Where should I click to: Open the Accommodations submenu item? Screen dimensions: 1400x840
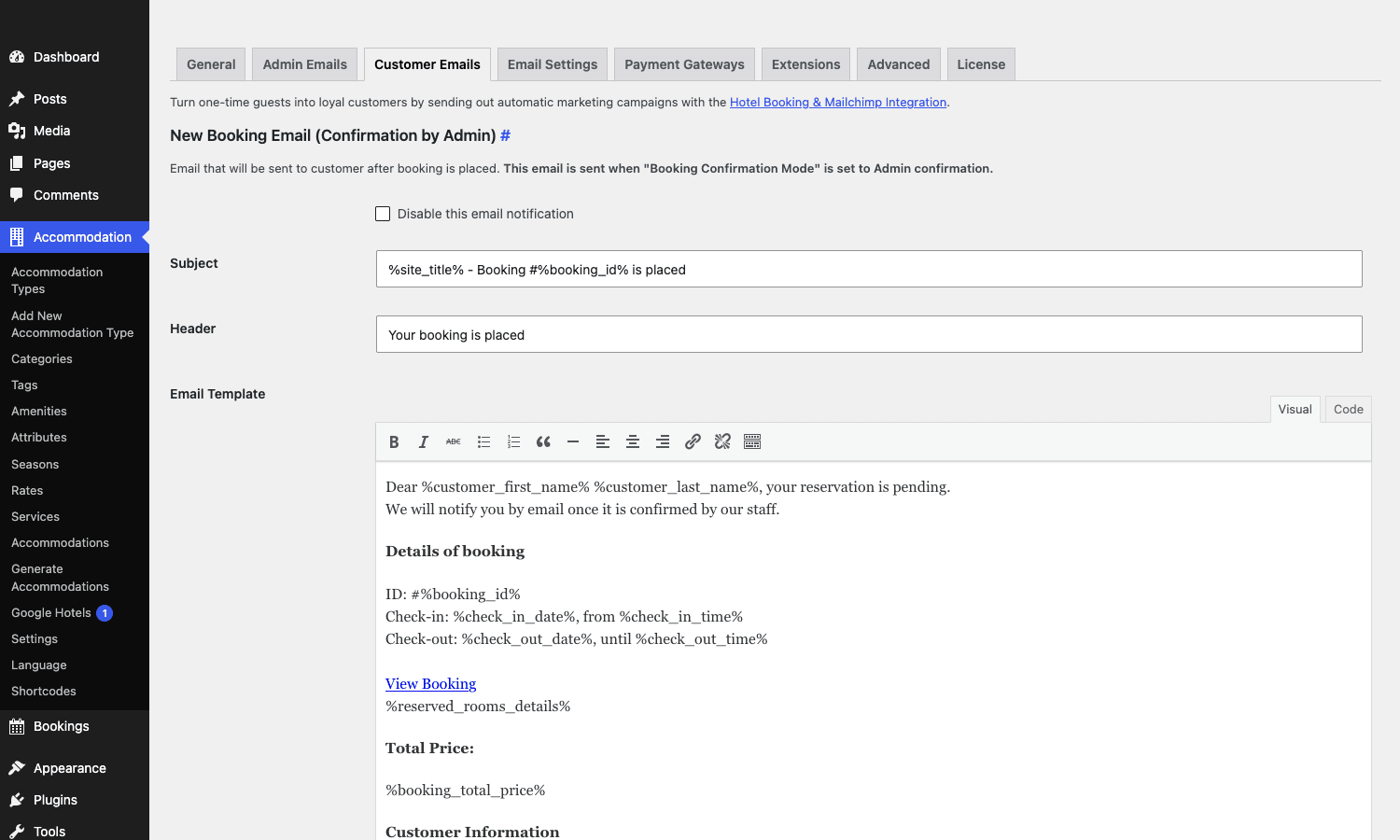coord(75,543)
